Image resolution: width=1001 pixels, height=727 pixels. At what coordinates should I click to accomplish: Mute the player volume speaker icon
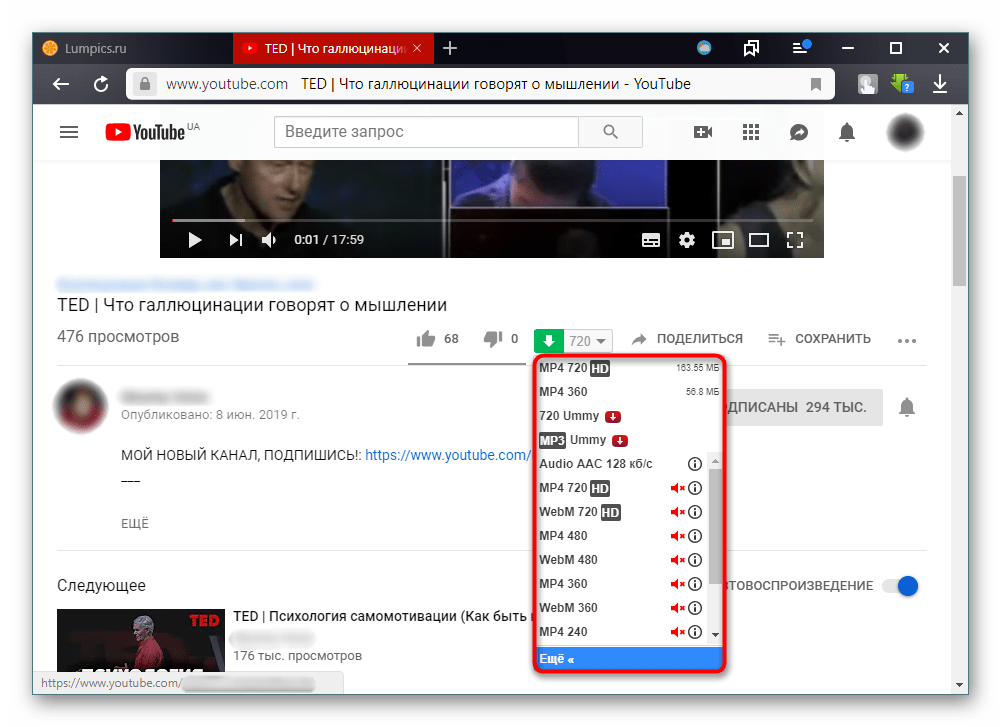[x=269, y=240]
